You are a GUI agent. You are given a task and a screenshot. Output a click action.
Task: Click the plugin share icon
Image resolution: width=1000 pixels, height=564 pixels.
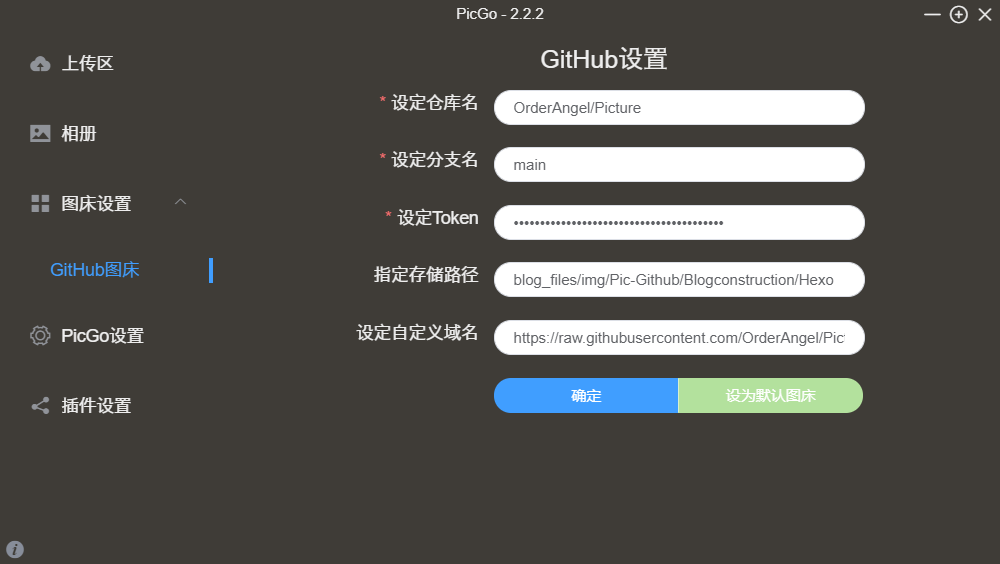pyautogui.click(x=40, y=406)
